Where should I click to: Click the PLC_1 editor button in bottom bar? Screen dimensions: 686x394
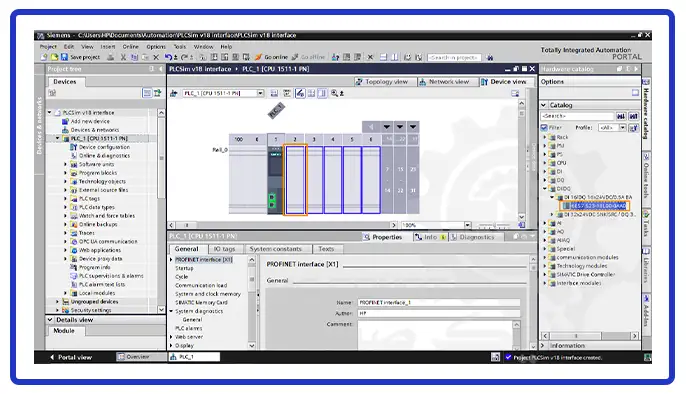[x=194, y=357]
